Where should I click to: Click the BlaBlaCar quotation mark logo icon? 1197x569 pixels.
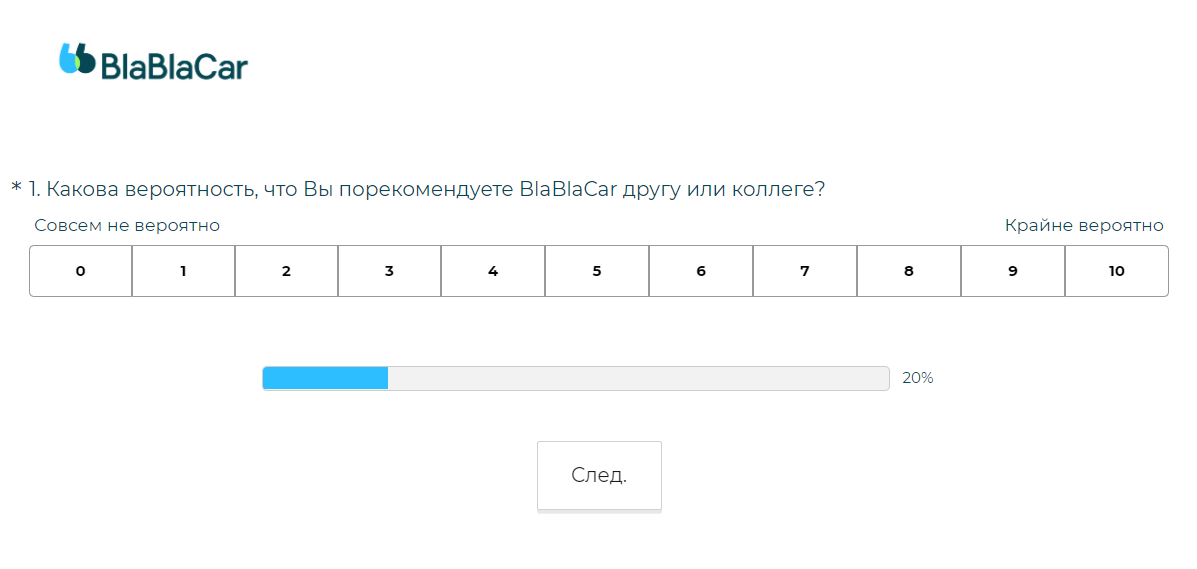(77, 59)
